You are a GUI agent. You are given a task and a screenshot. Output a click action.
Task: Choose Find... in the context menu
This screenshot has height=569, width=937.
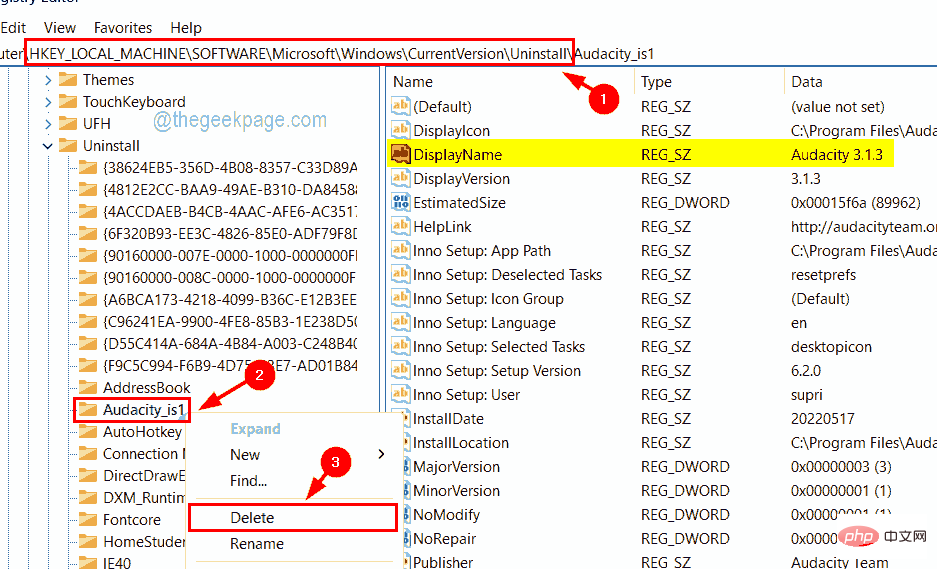point(249,481)
